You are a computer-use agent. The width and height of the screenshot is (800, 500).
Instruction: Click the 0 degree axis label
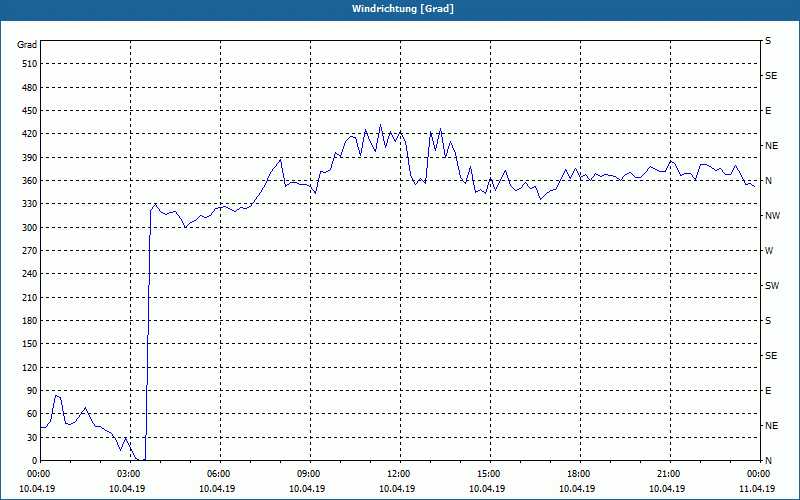(x=35, y=461)
